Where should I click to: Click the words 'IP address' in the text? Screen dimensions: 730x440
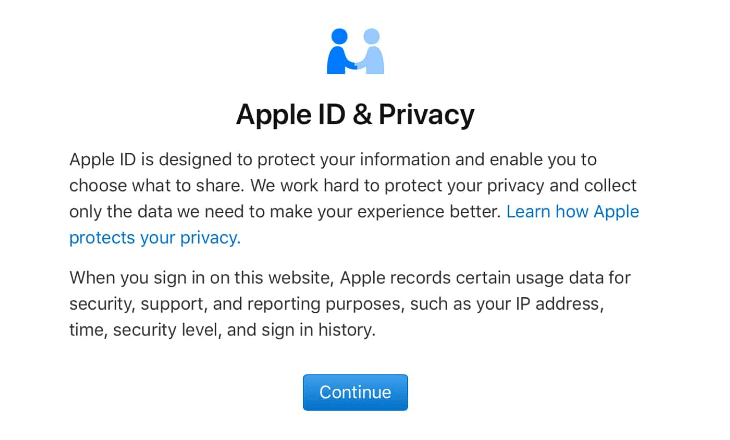(561, 303)
